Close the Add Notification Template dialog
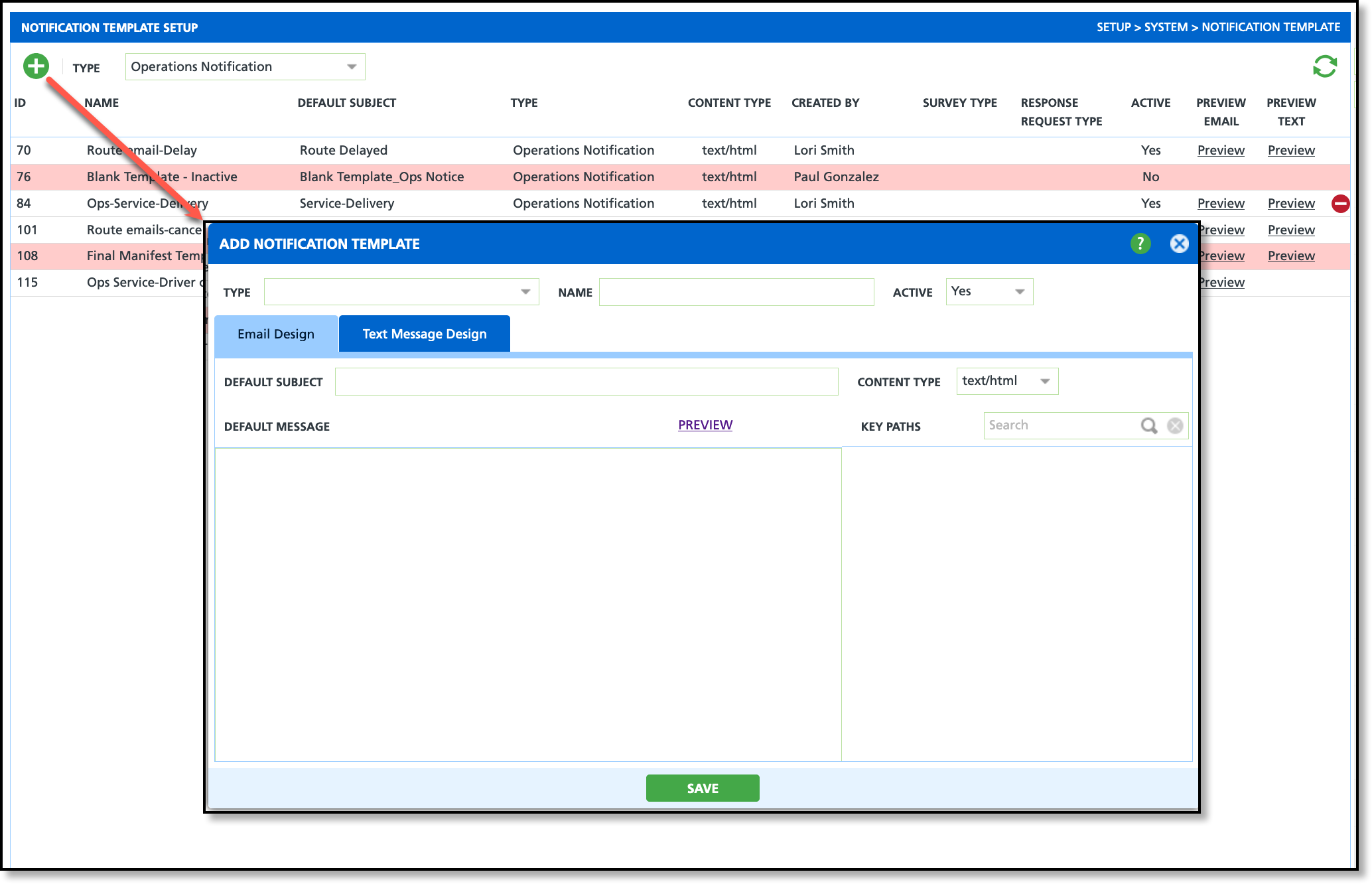The height and width of the screenshot is (884, 1372). pyautogui.click(x=1179, y=244)
